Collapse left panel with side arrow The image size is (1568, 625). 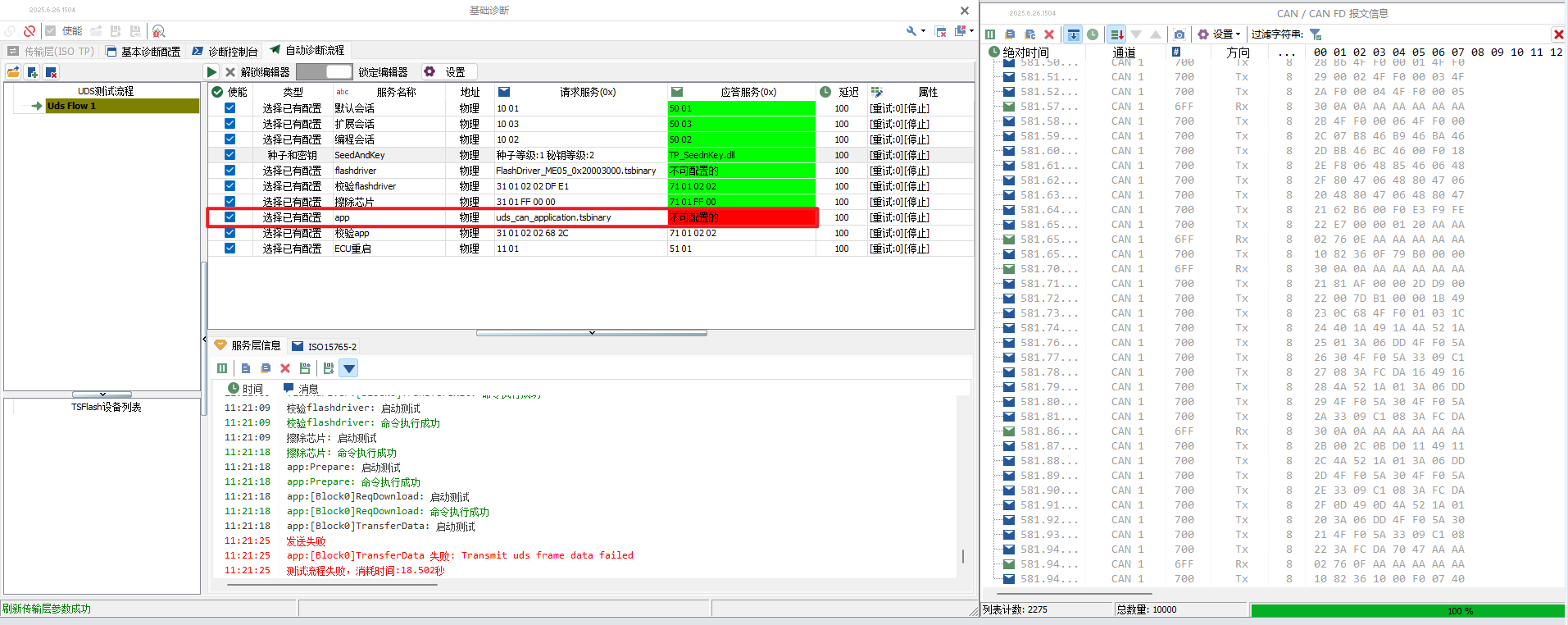204,339
